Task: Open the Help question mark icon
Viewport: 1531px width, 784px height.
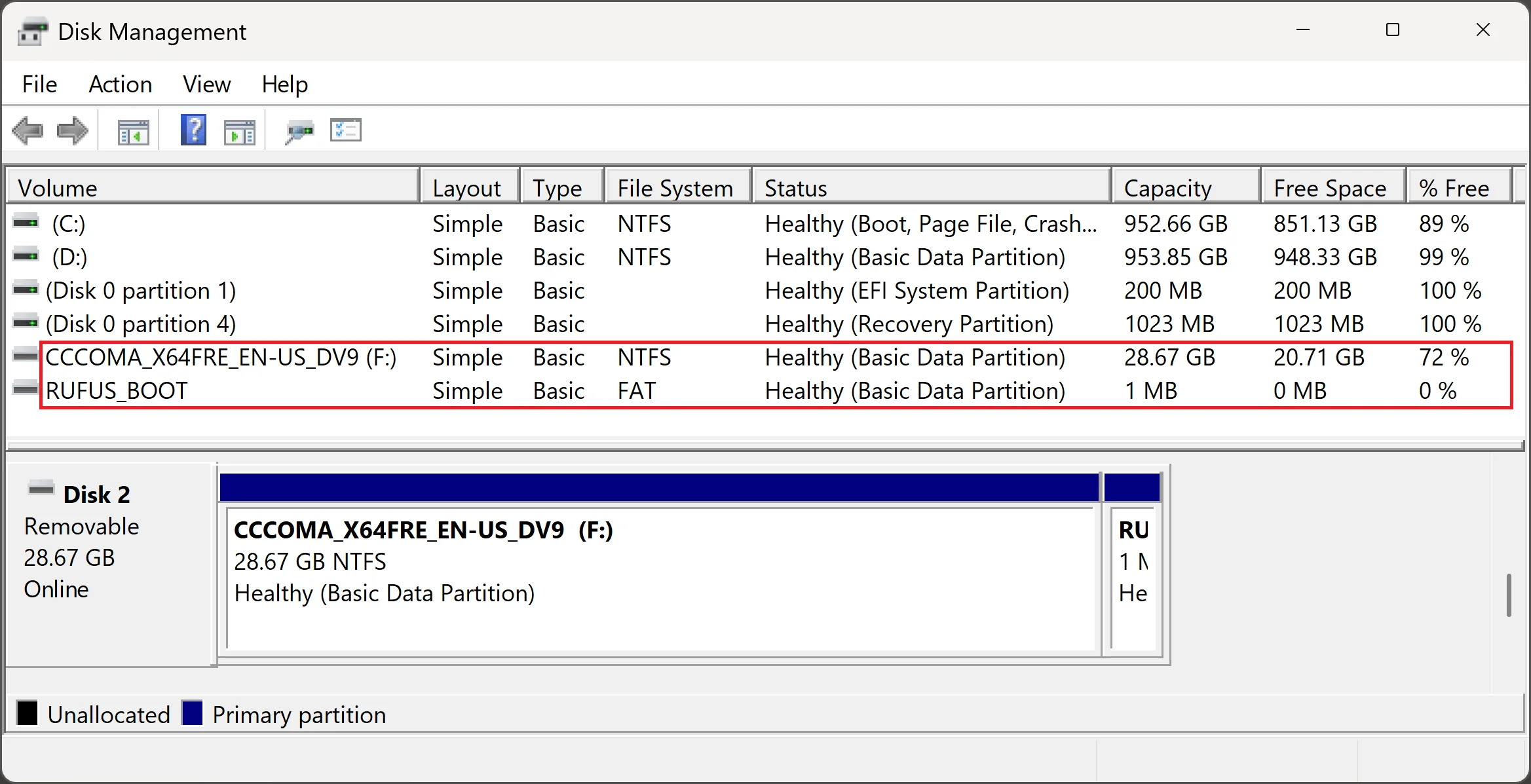Action: point(193,130)
